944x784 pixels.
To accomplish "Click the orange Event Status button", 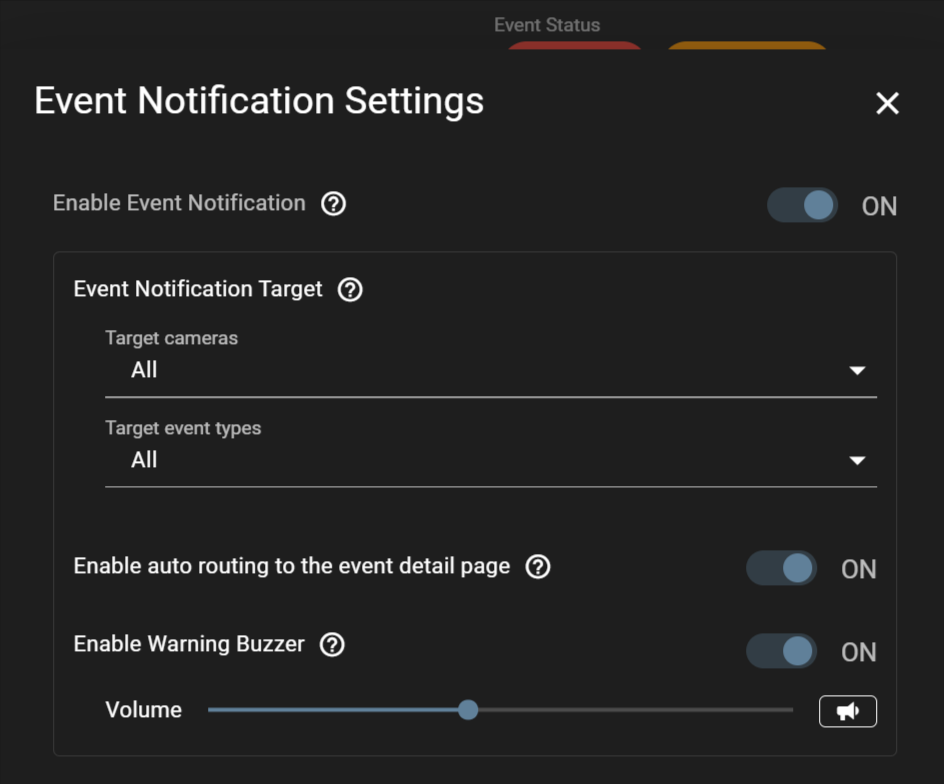I will (x=746, y=45).
